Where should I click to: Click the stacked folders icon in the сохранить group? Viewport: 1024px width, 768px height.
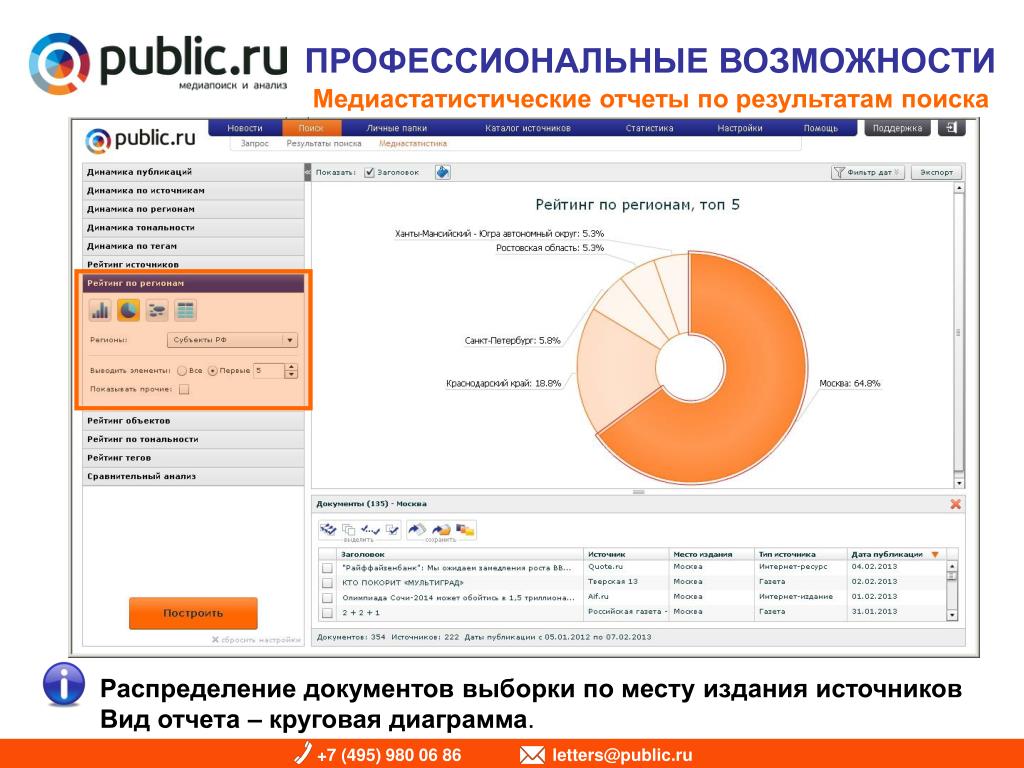click(x=465, y=530)
